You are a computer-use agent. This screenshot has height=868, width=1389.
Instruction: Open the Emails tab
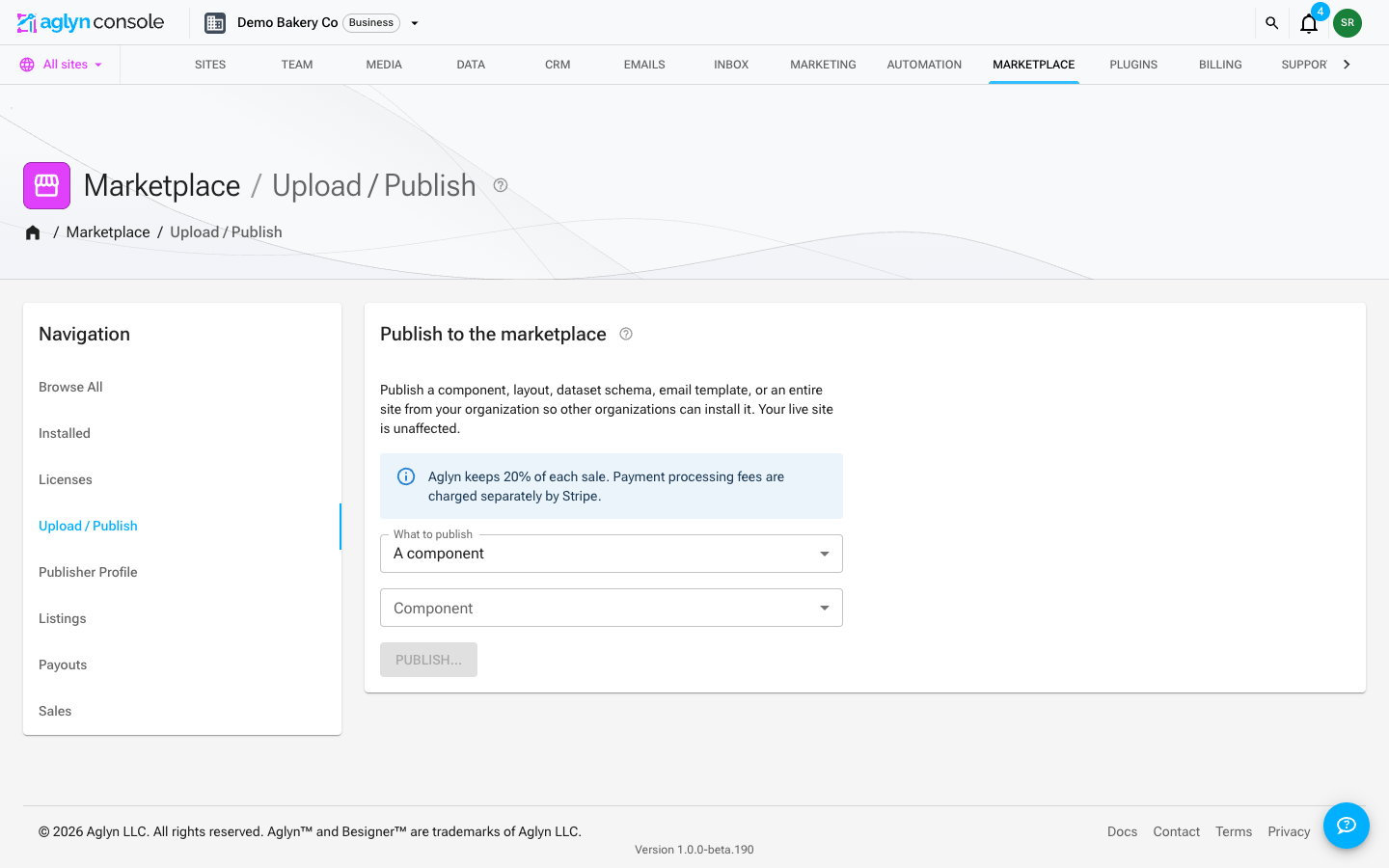[644, 65]
